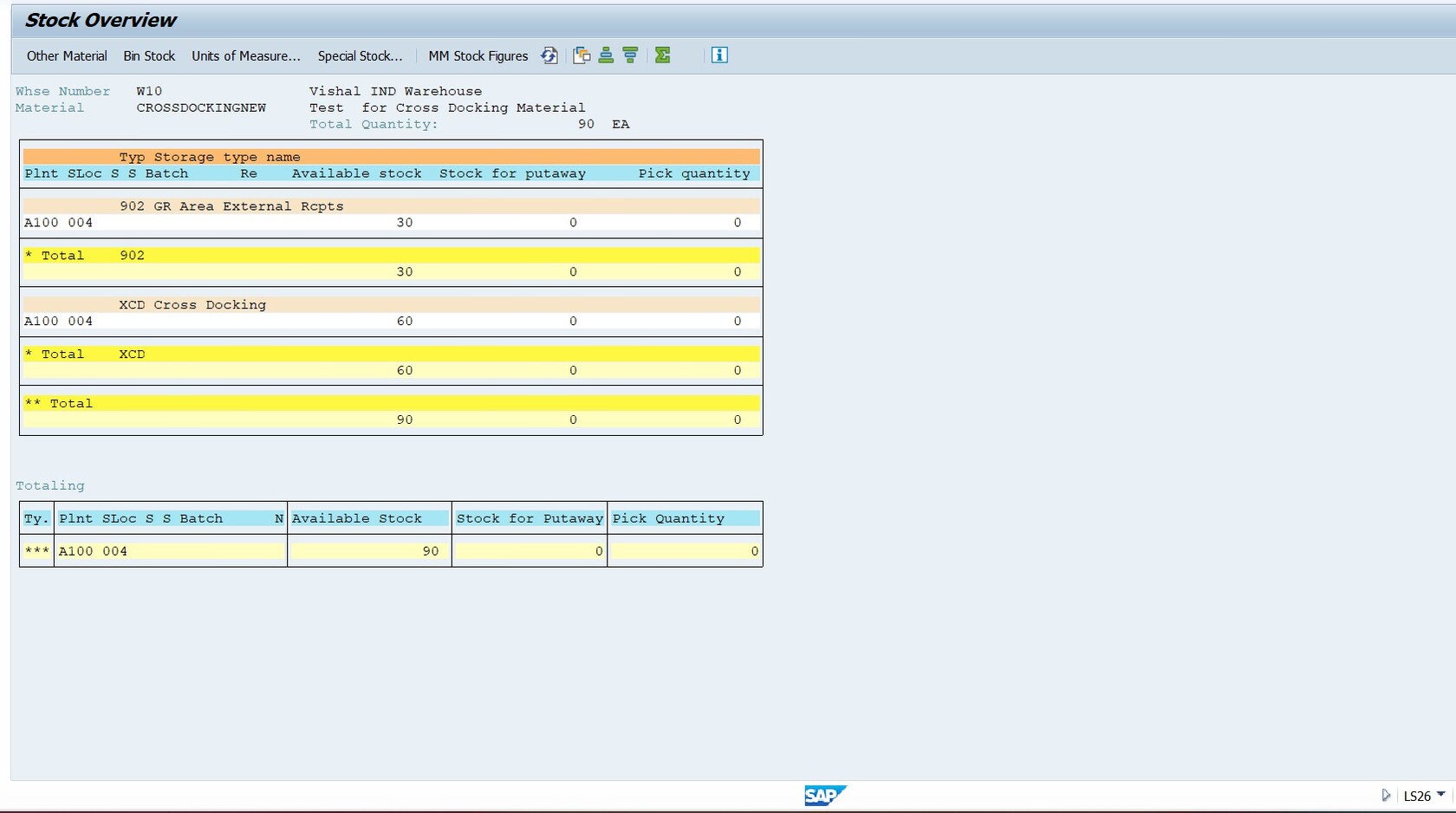Image resolution: width=1456 pixels, height=813 pixels.
Task: Click the Bin Stock button
Action: 149,55
